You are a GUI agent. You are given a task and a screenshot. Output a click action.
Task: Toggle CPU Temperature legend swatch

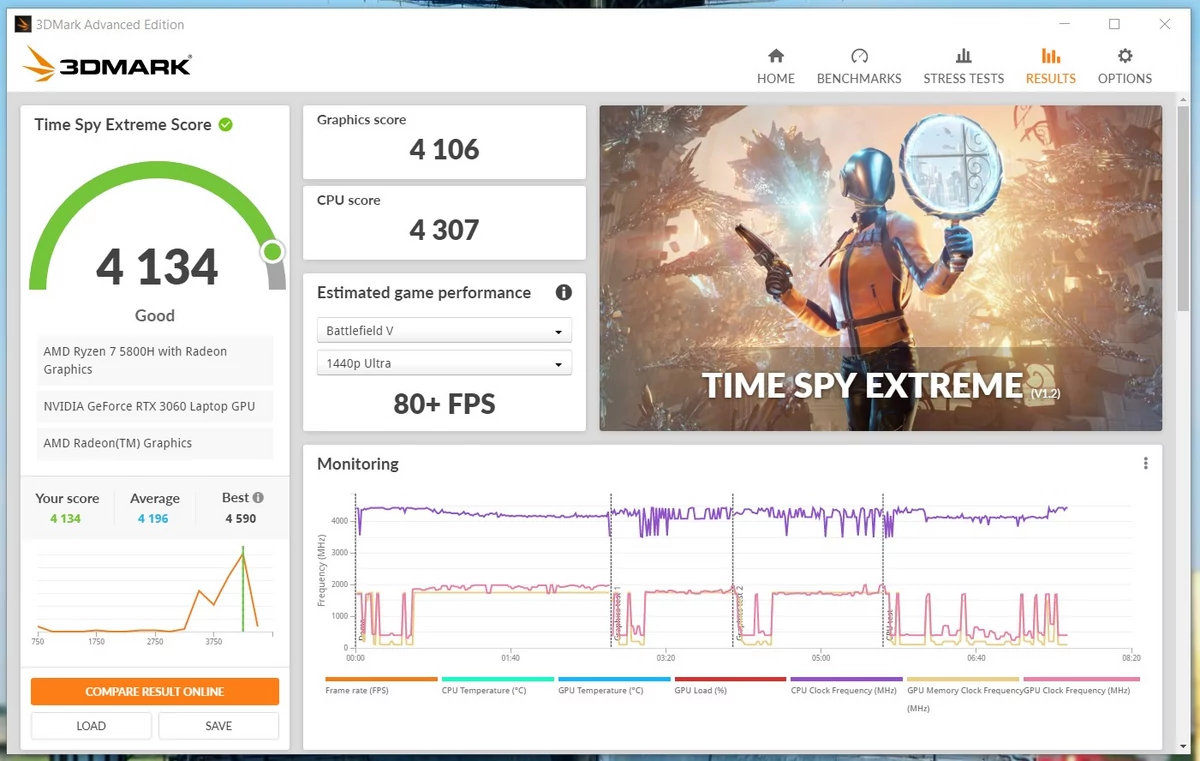coord(498,679)
